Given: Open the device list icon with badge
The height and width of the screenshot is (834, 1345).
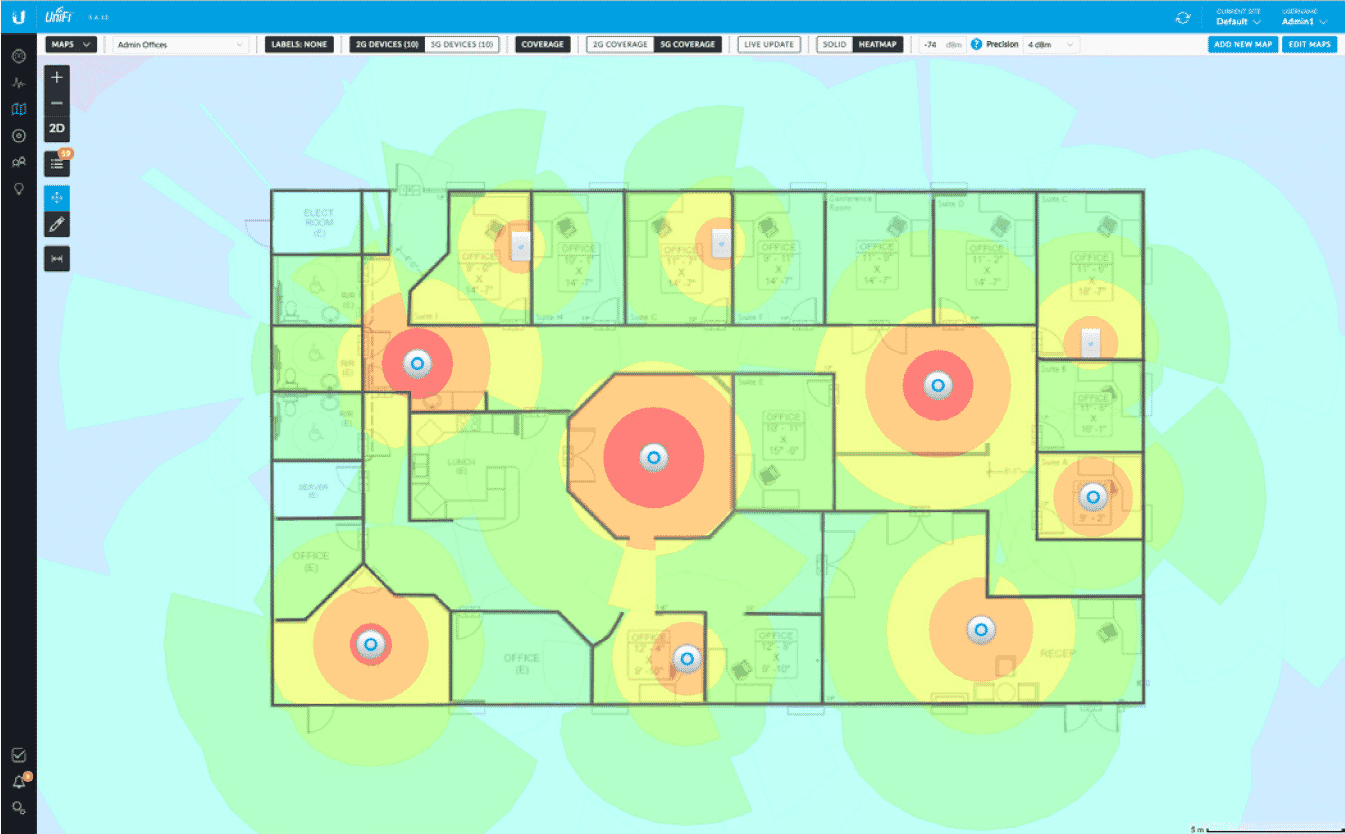Looking at the screenshot, I should pyautogui.click(x=57, y=165).
